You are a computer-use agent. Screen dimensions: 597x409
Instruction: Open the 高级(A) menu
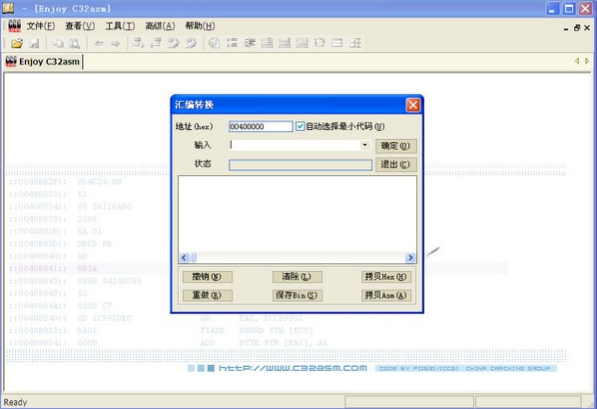pyautogui.click(x=160, y=26)
